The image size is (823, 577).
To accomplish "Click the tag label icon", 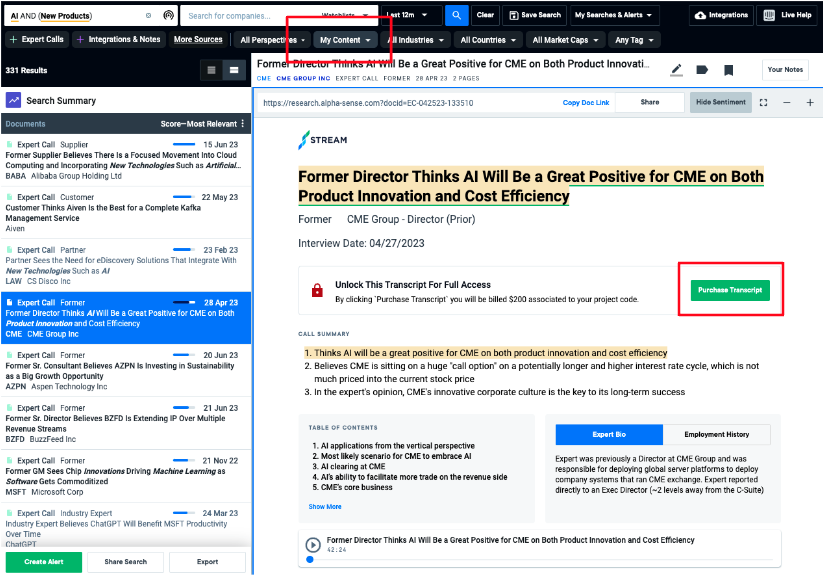I will click(702, 70).
